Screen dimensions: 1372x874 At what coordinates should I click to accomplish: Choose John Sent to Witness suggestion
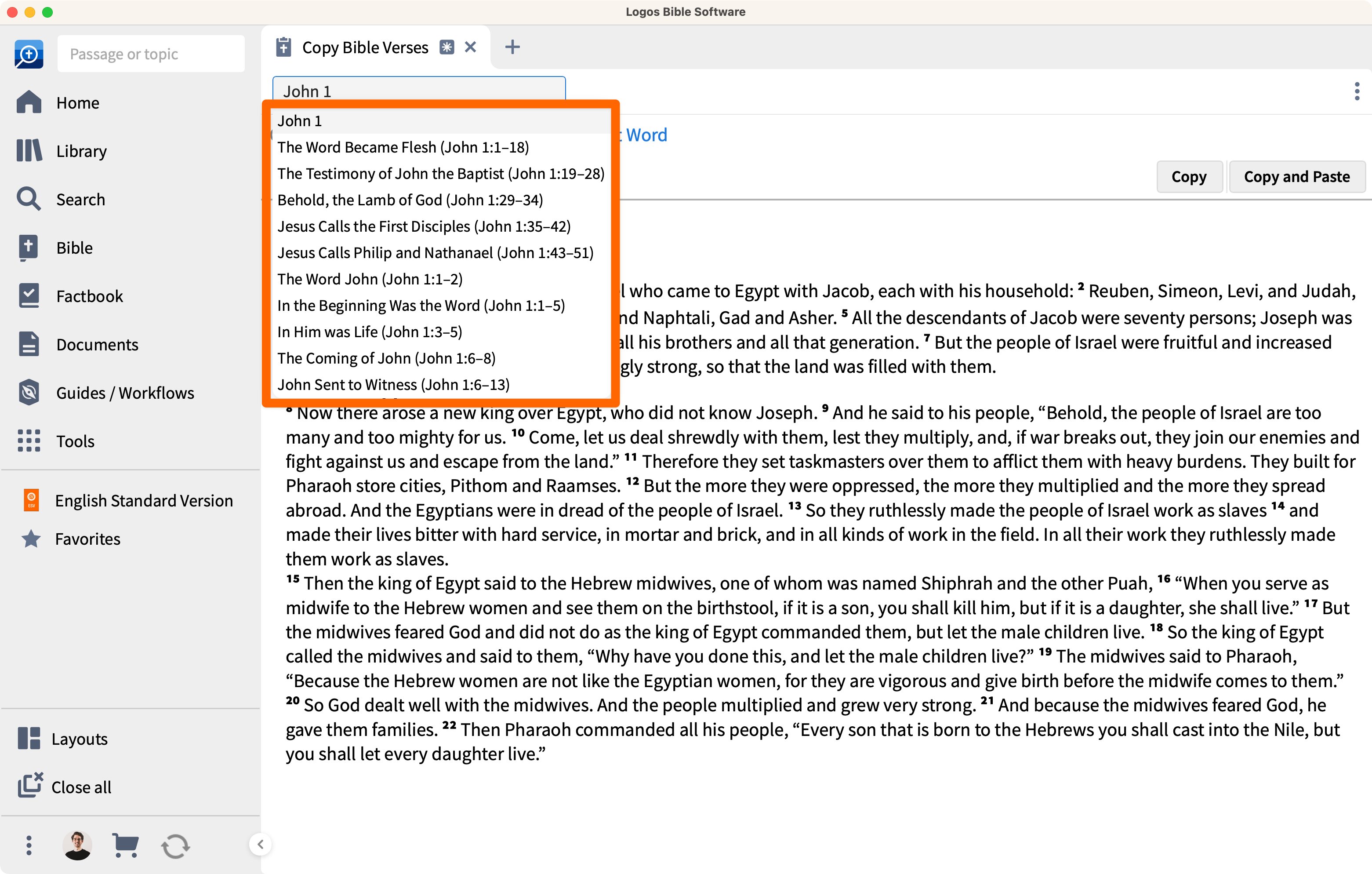(x=440, y=385)
